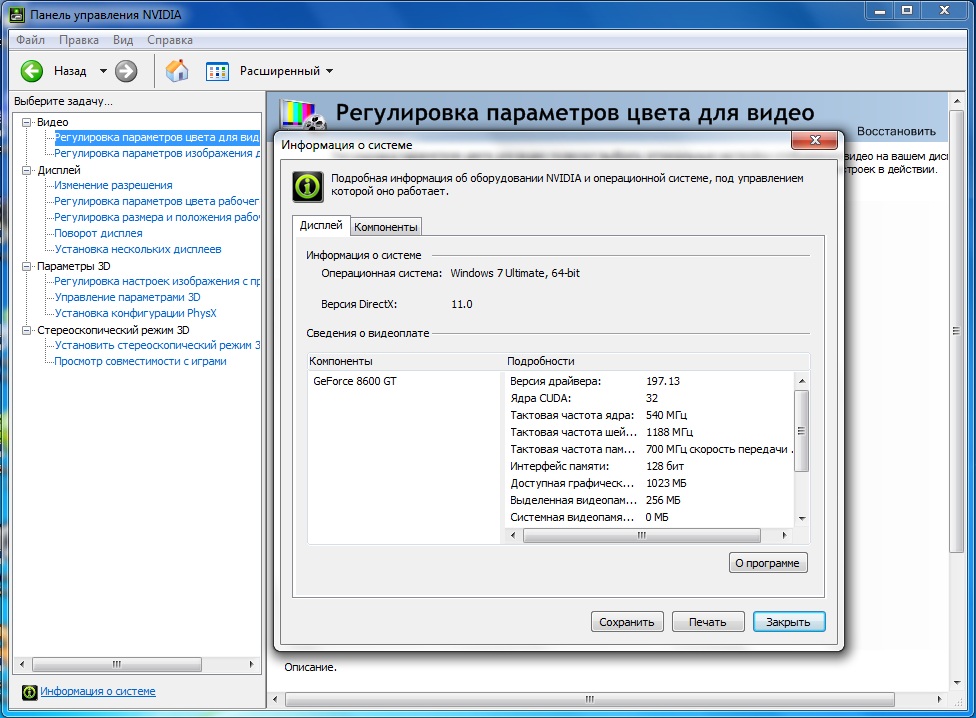Open the Справка menu
Screen dimensions: 976x718
click(x=169, y=40)
